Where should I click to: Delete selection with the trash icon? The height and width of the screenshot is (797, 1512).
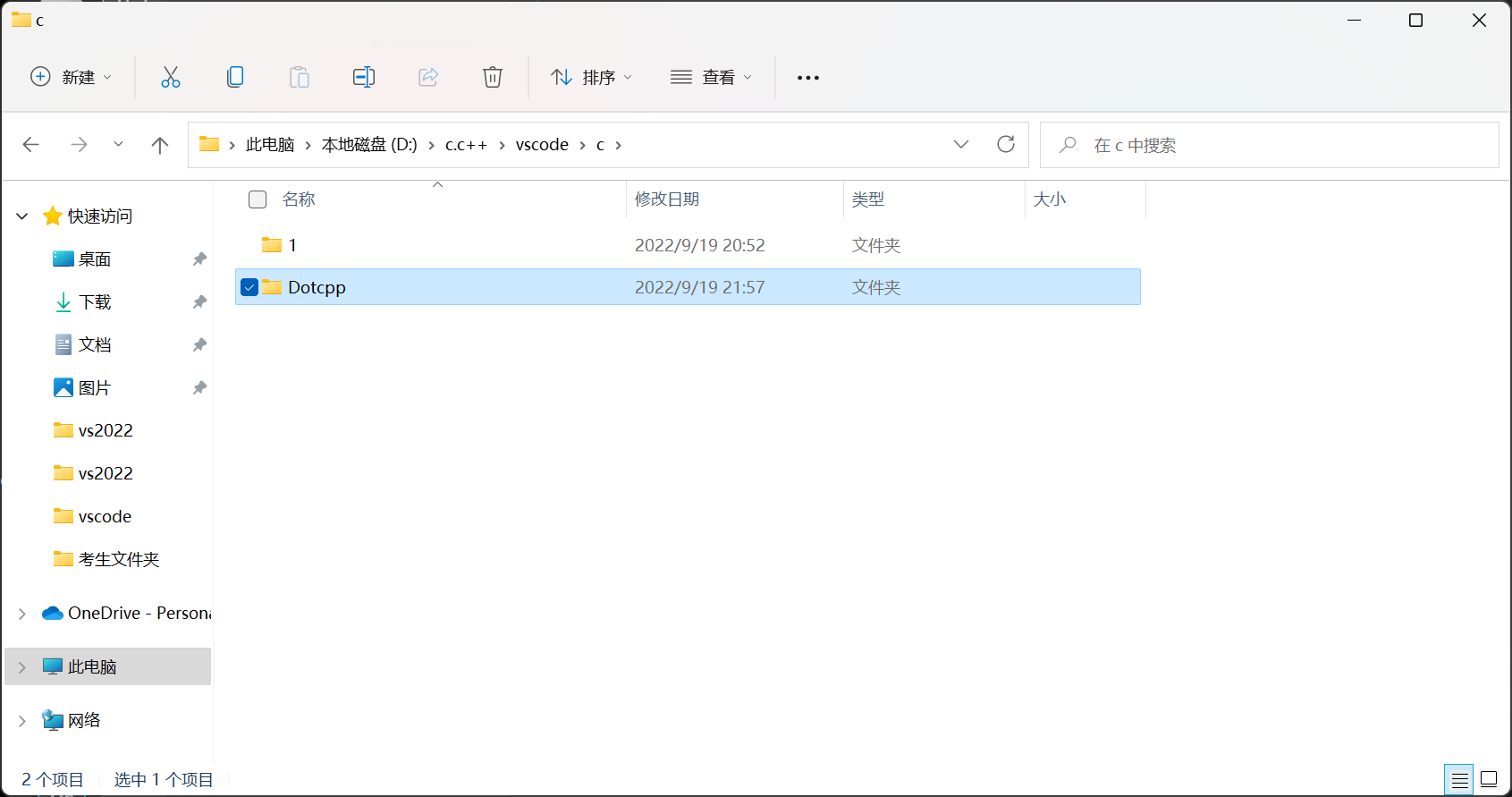coord(492,78)
